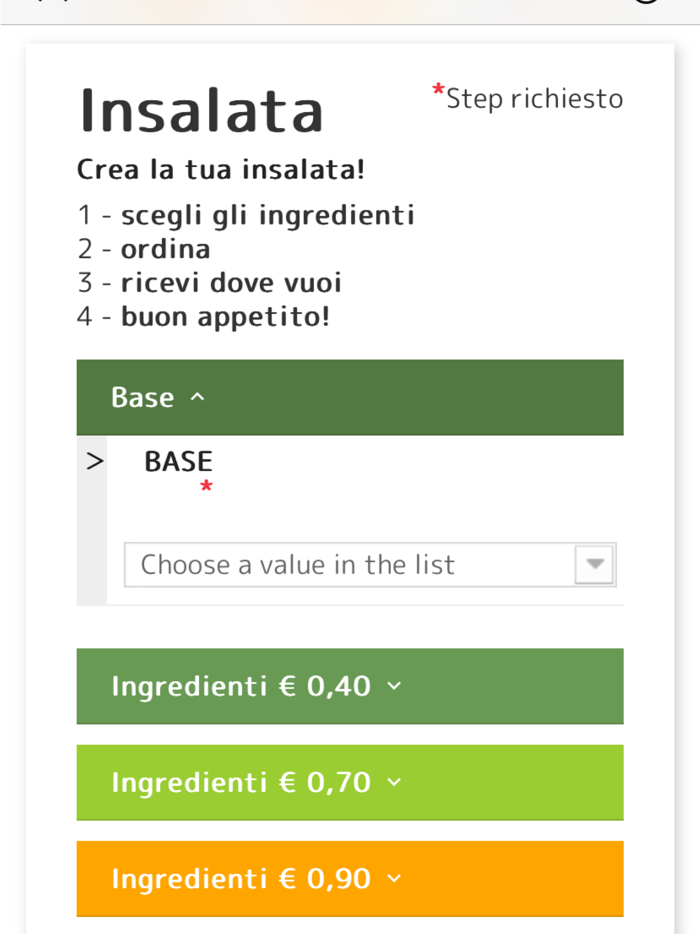Click the arrow icon left of BASE label
Viewport: 700px width, 934px height.
pos(93,460)
